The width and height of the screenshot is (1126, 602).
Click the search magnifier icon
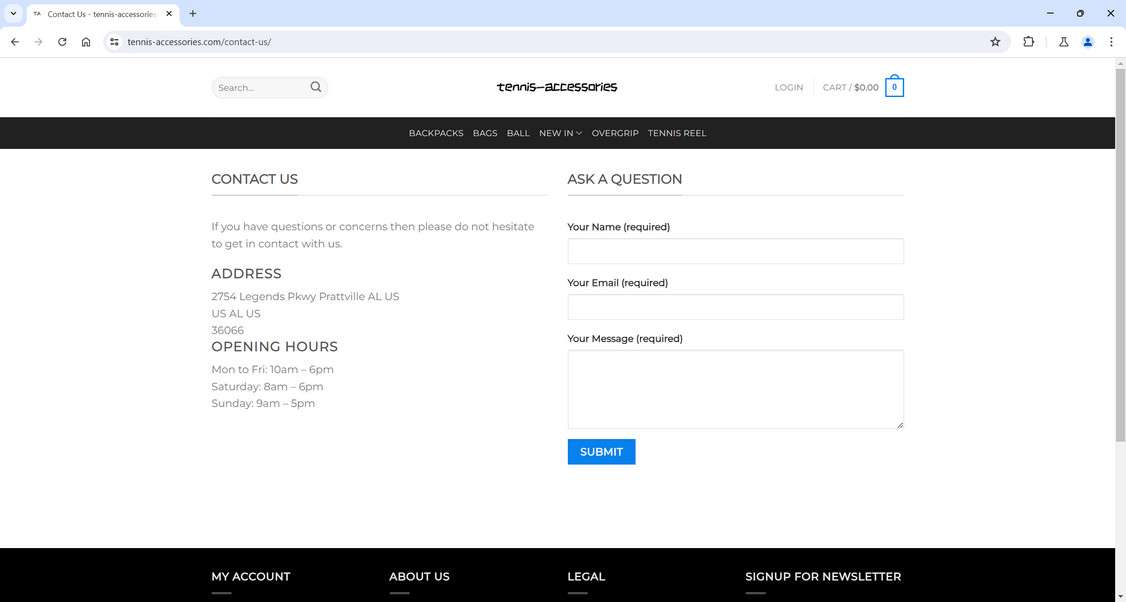tap(316, 87)
